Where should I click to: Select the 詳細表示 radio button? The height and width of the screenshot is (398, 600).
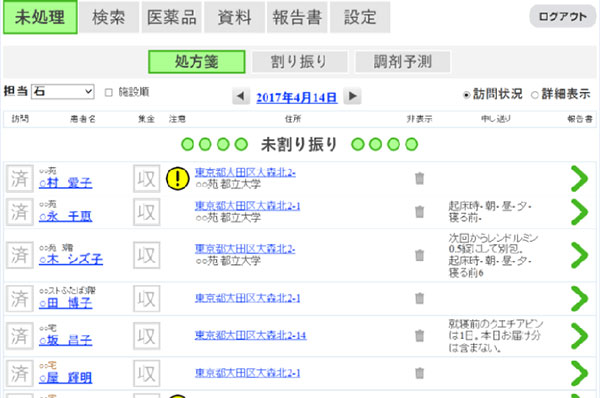click(x=535, y=95)
